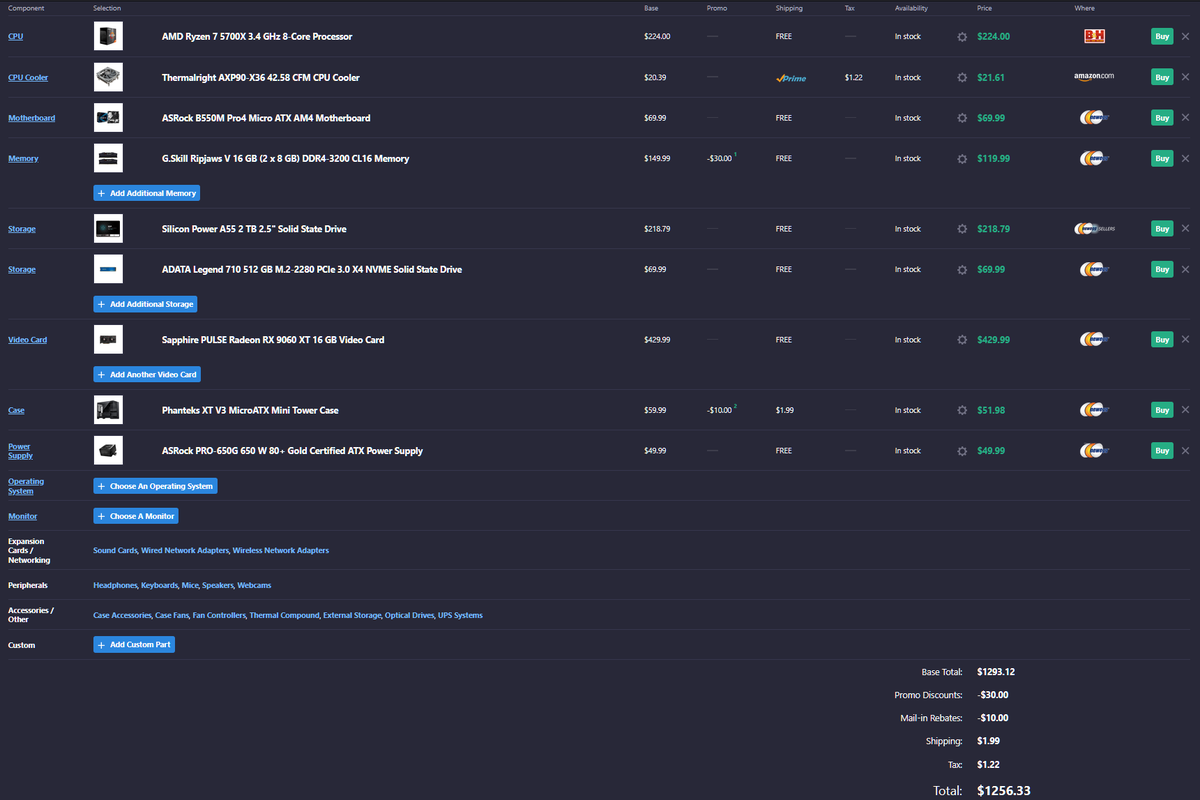Buy the Sapphire PULSE Radeon RX 9060 XT
This screenshot has height=800, width=1200.
pyautogui.click(x=1162, y=340)
